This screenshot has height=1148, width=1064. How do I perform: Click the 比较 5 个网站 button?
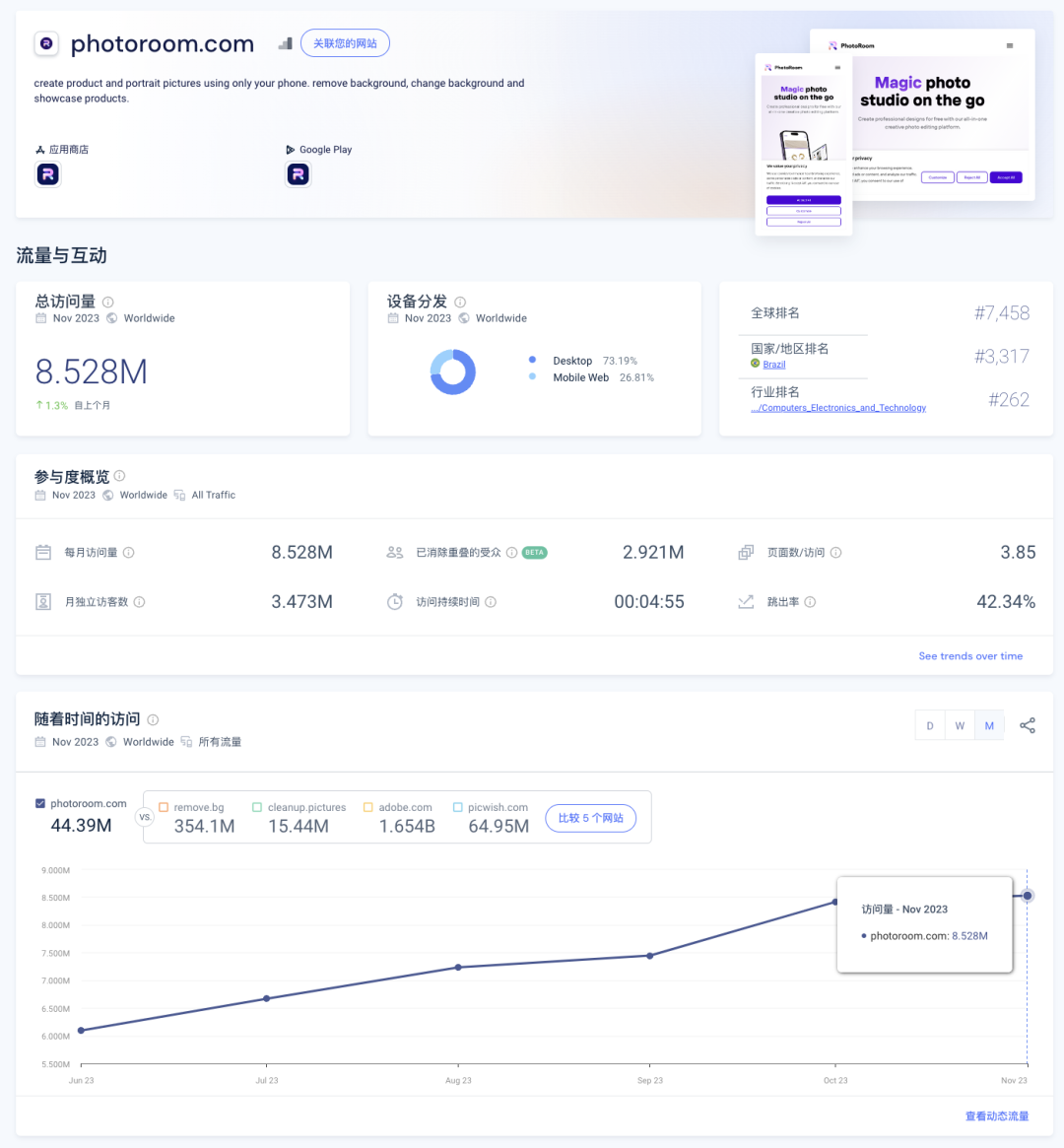pyautogui.click(x=590, y=818)
